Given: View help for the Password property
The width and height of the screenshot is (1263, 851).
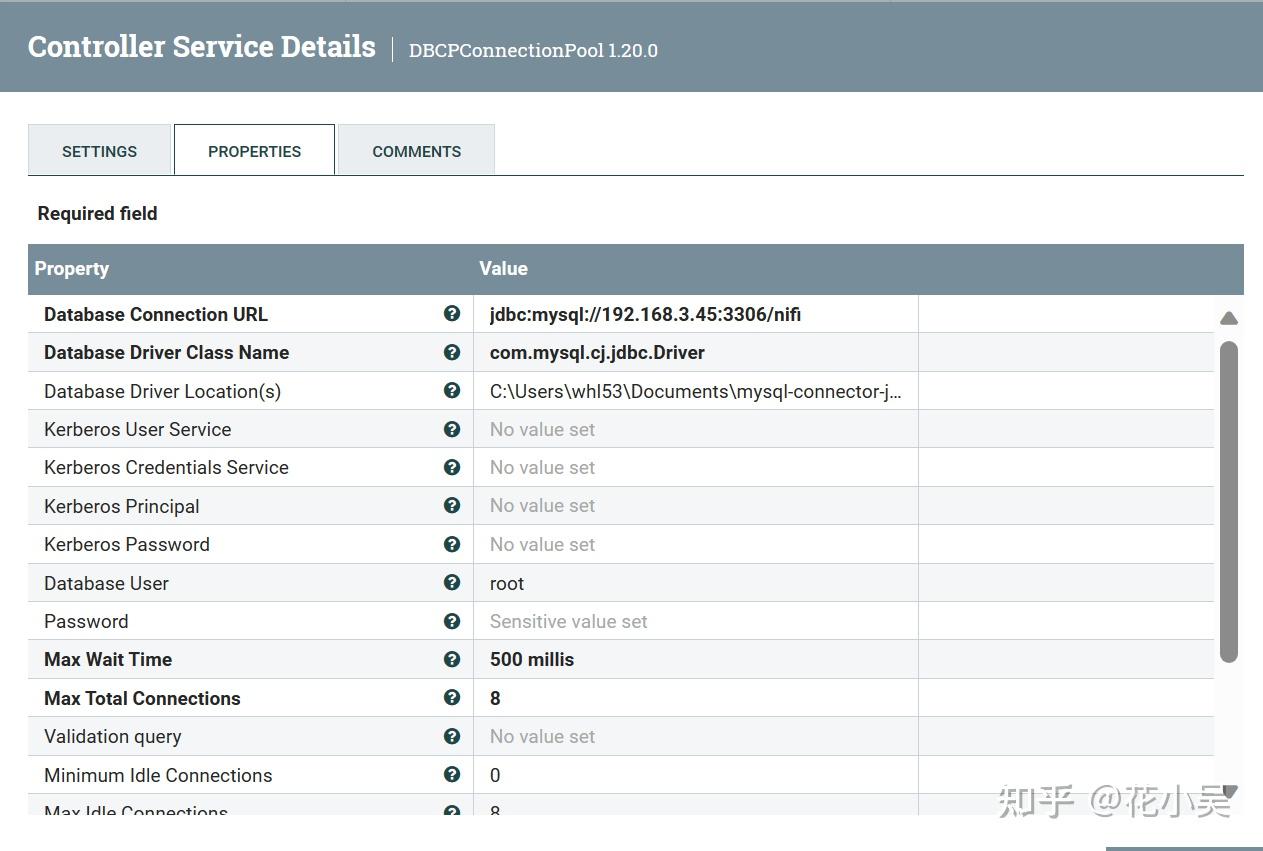Looking at the screenshot, I should pos(452,621).
